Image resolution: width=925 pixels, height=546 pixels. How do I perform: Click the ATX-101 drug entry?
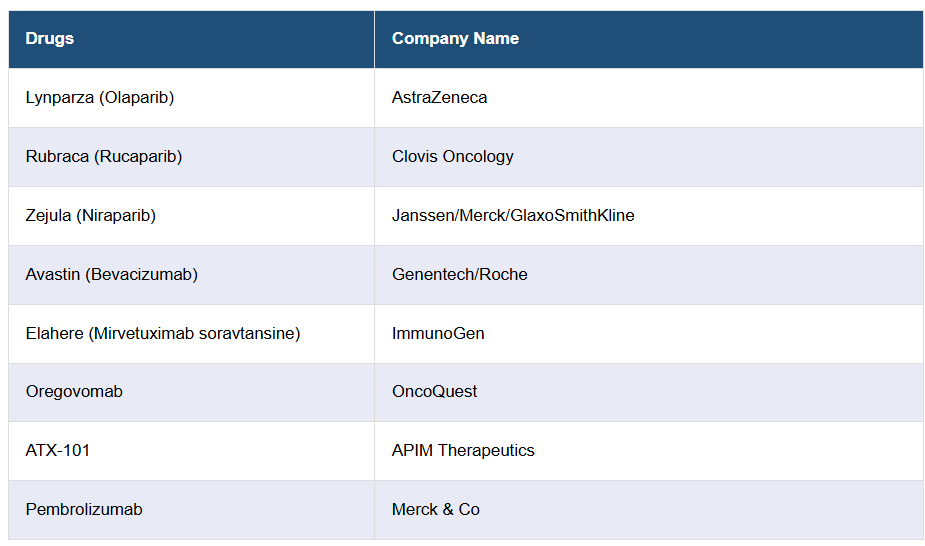point(58,451)
